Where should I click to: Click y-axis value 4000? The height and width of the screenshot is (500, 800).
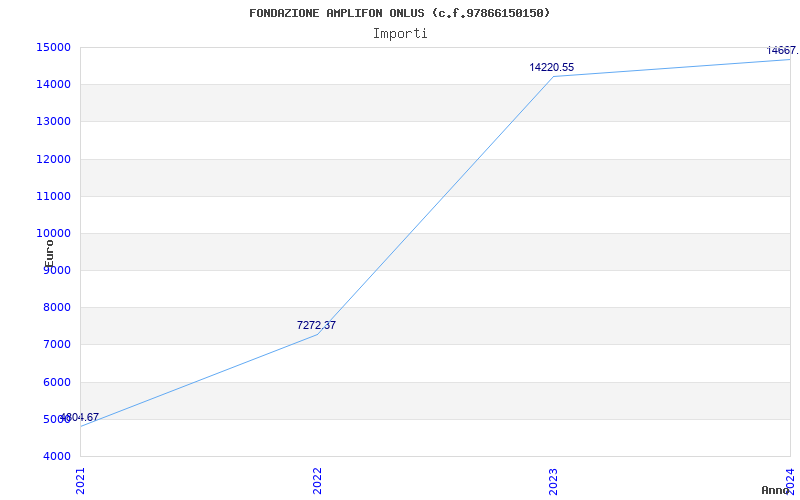click(x=56, y=456)
